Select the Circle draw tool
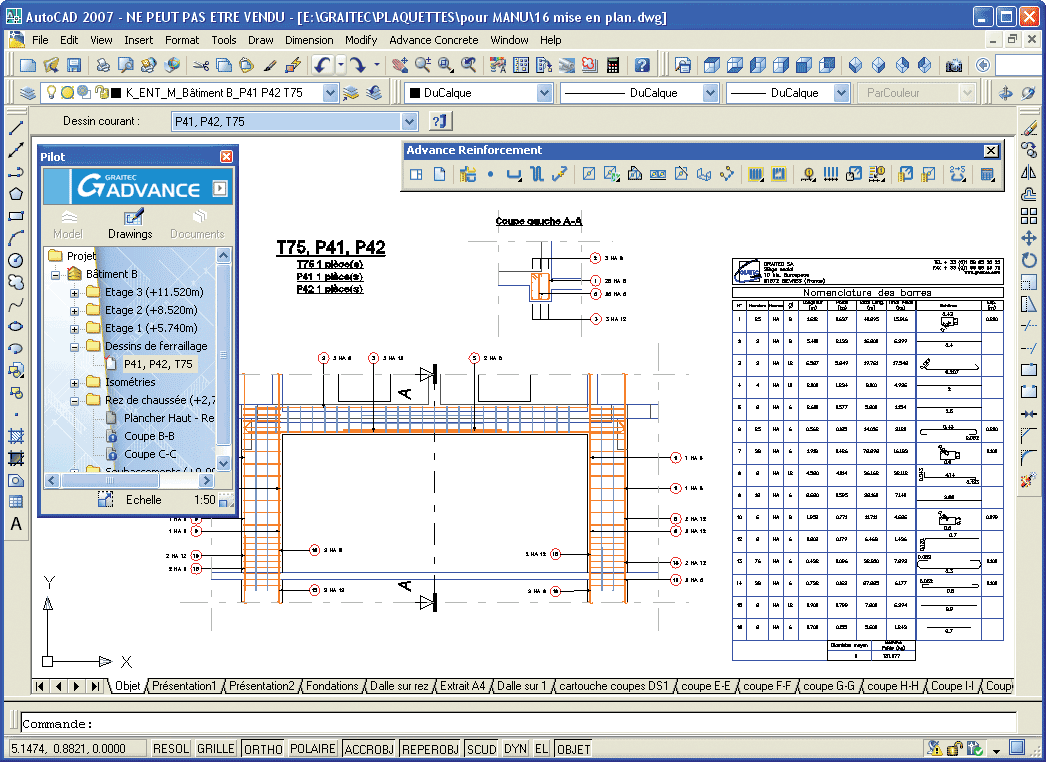 [16, 260]
